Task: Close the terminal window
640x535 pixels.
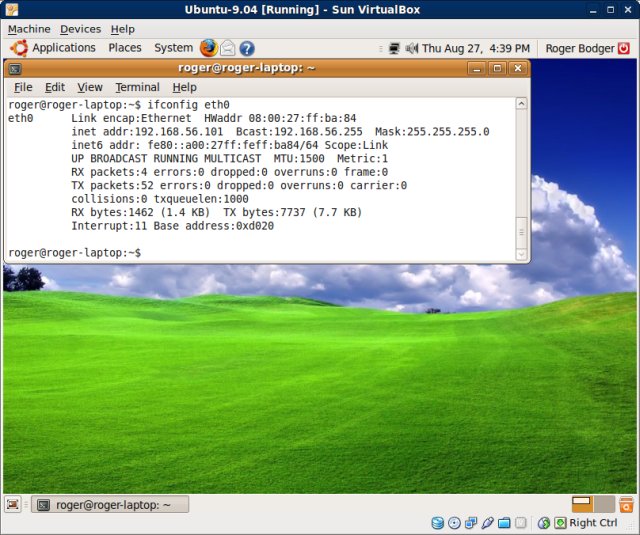Action: [x=518, y=68]
